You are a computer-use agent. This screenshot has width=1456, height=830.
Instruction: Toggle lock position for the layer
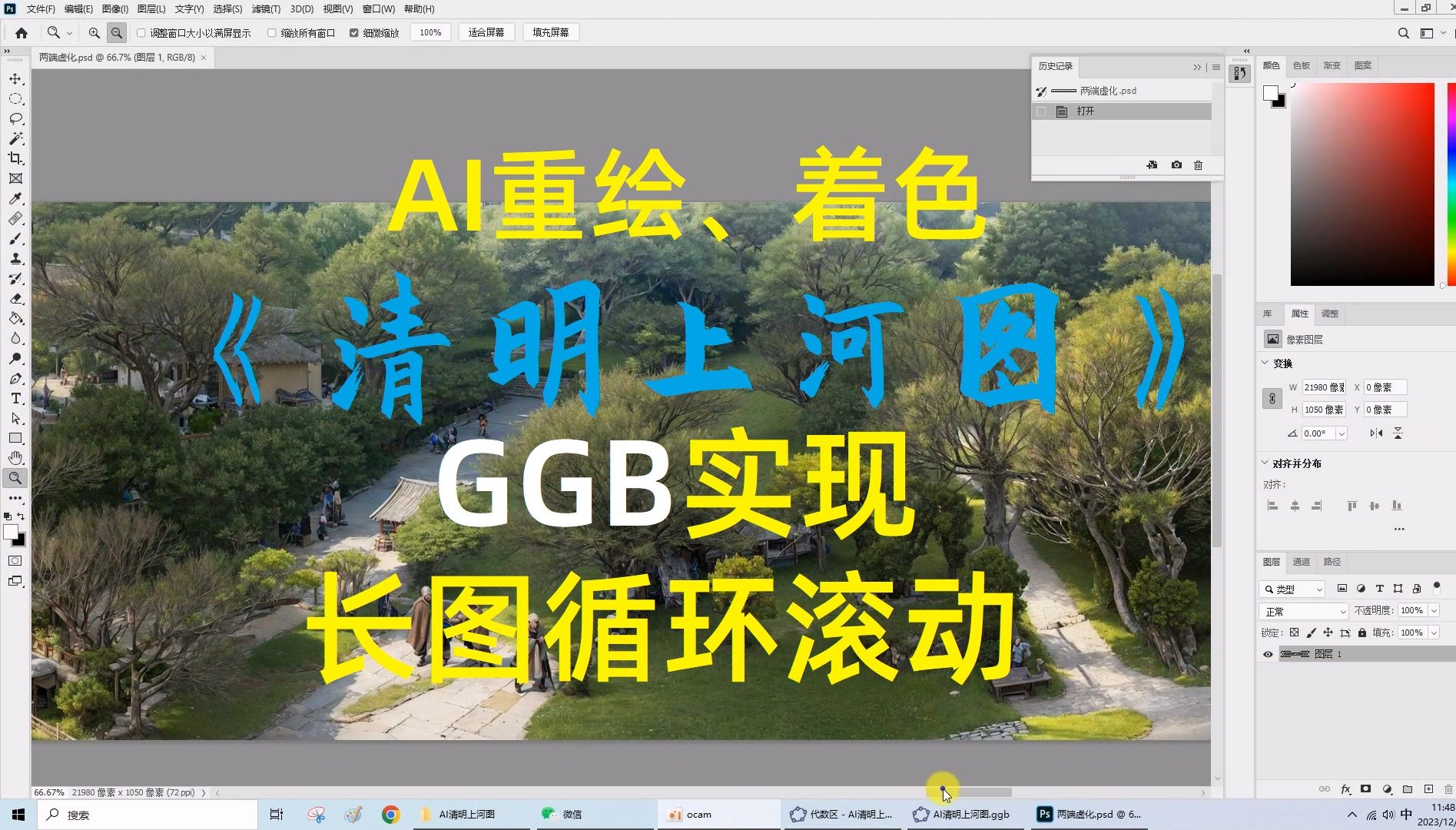click(x=1328, y=633)
